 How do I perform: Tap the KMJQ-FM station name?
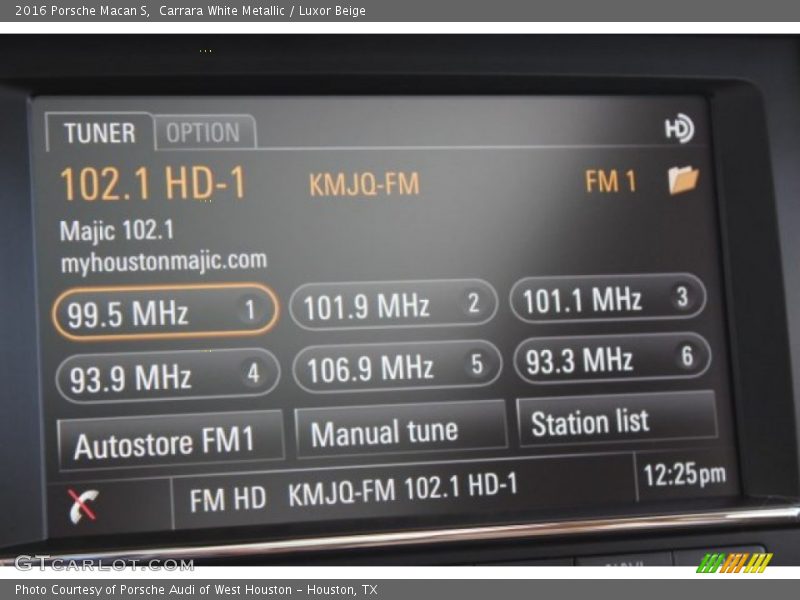click(364, 184)
